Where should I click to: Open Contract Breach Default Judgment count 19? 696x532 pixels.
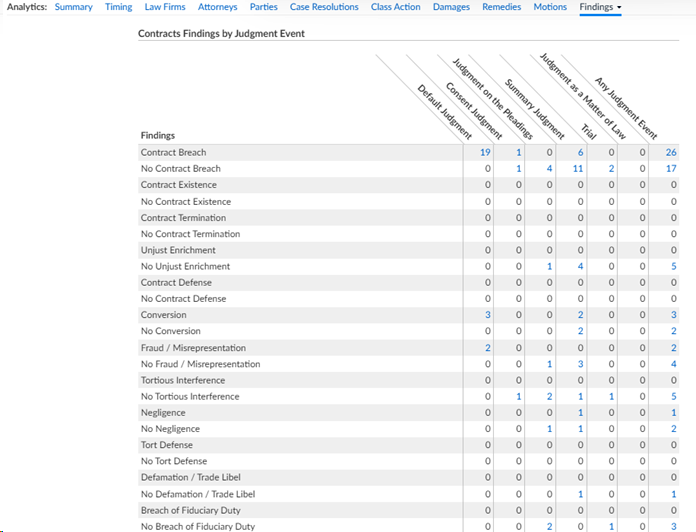tap(485, 153)
